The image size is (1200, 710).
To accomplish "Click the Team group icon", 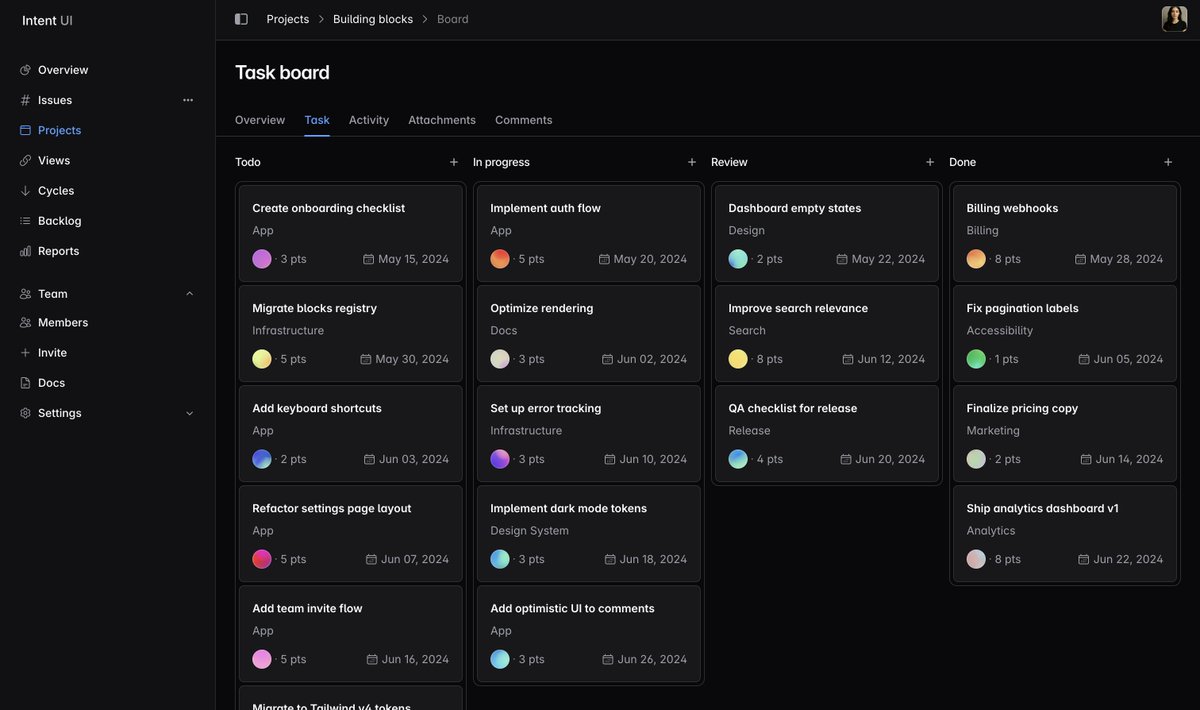I will (25, 294).
